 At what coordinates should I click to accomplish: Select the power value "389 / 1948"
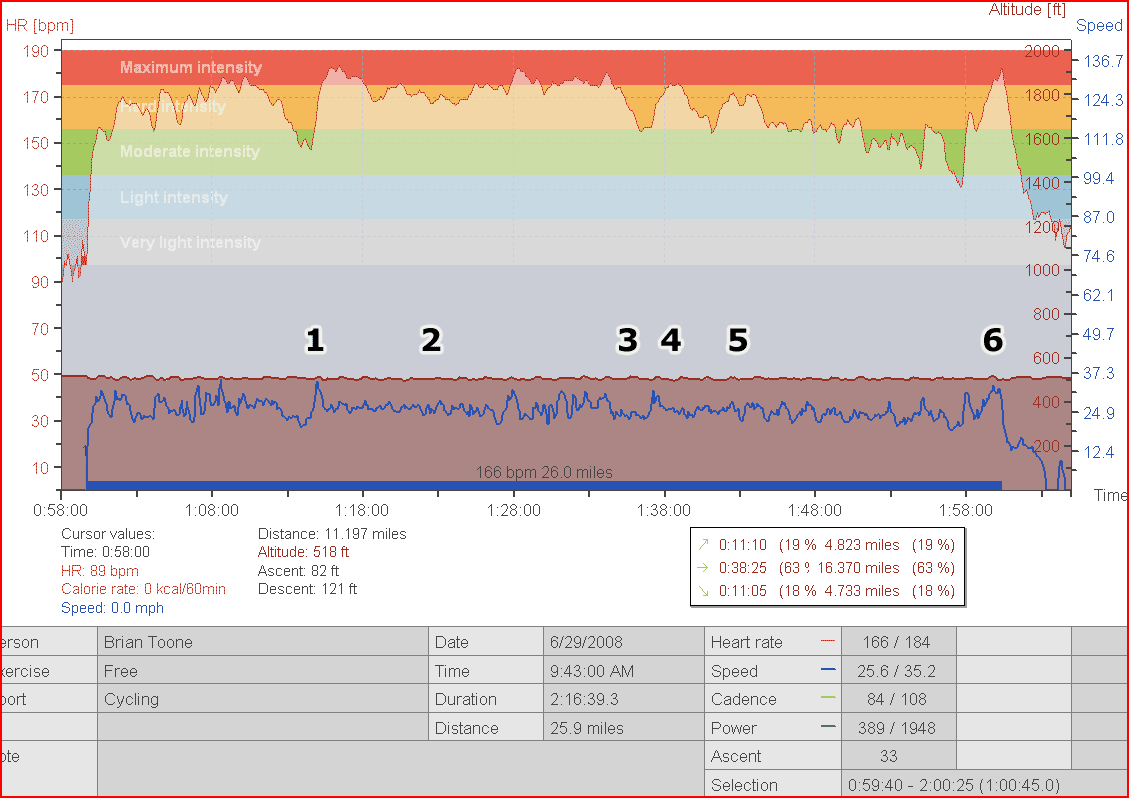point(899,727)
